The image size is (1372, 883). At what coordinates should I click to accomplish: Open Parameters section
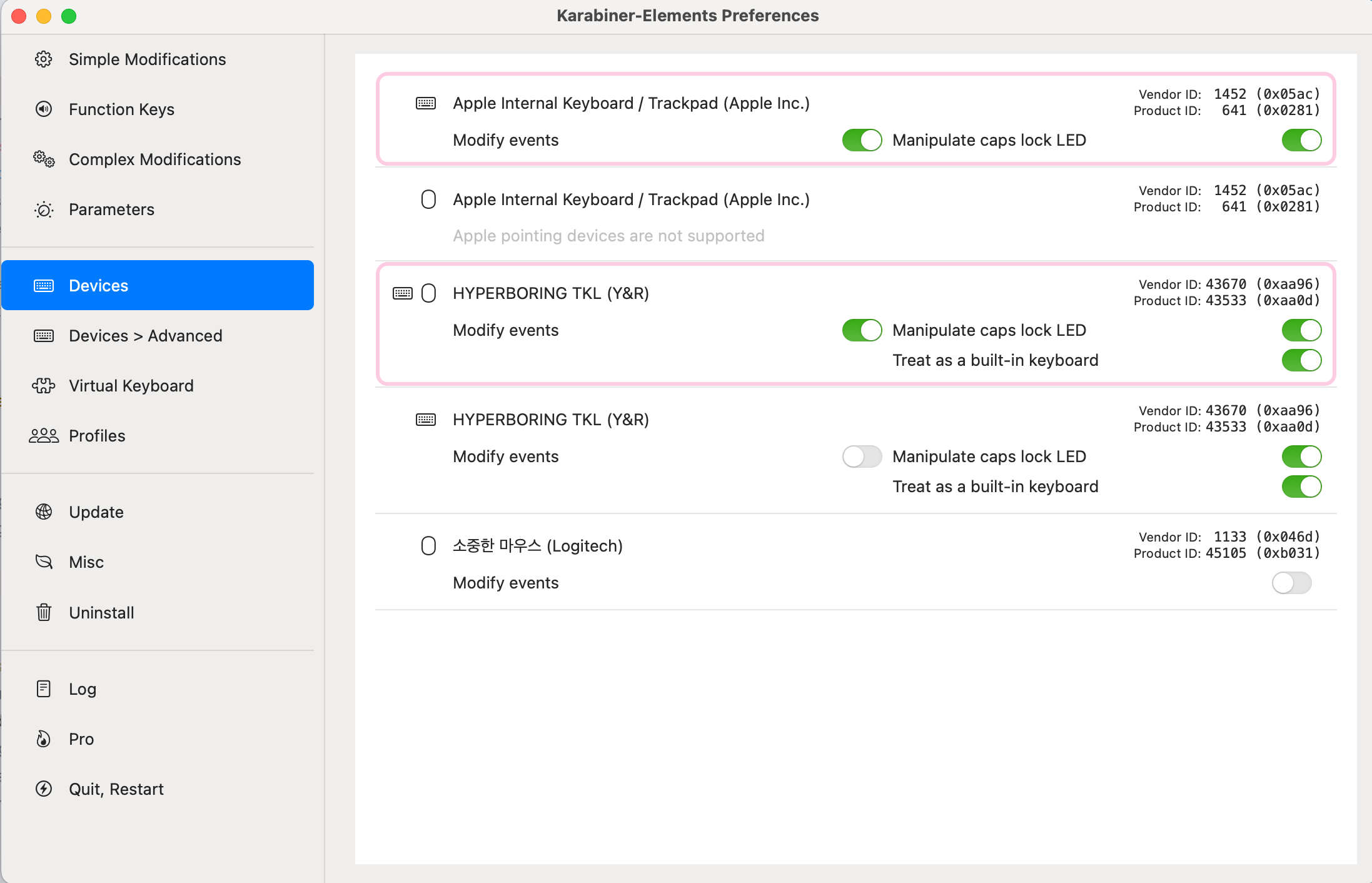tap(158, 209)
